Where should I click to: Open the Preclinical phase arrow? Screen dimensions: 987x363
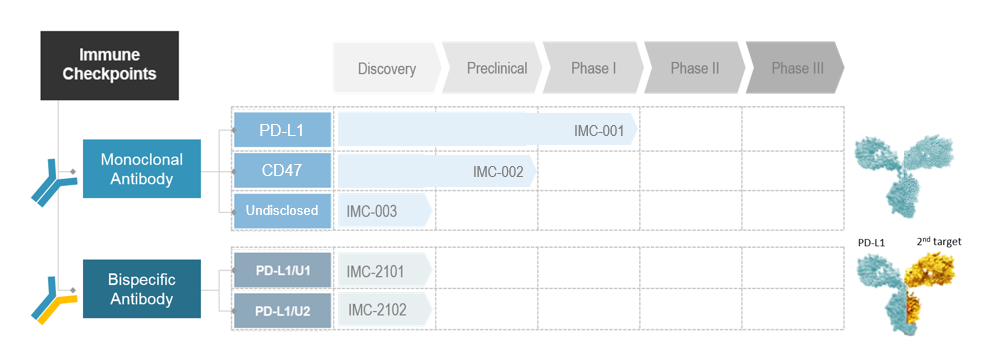point(493,68)
